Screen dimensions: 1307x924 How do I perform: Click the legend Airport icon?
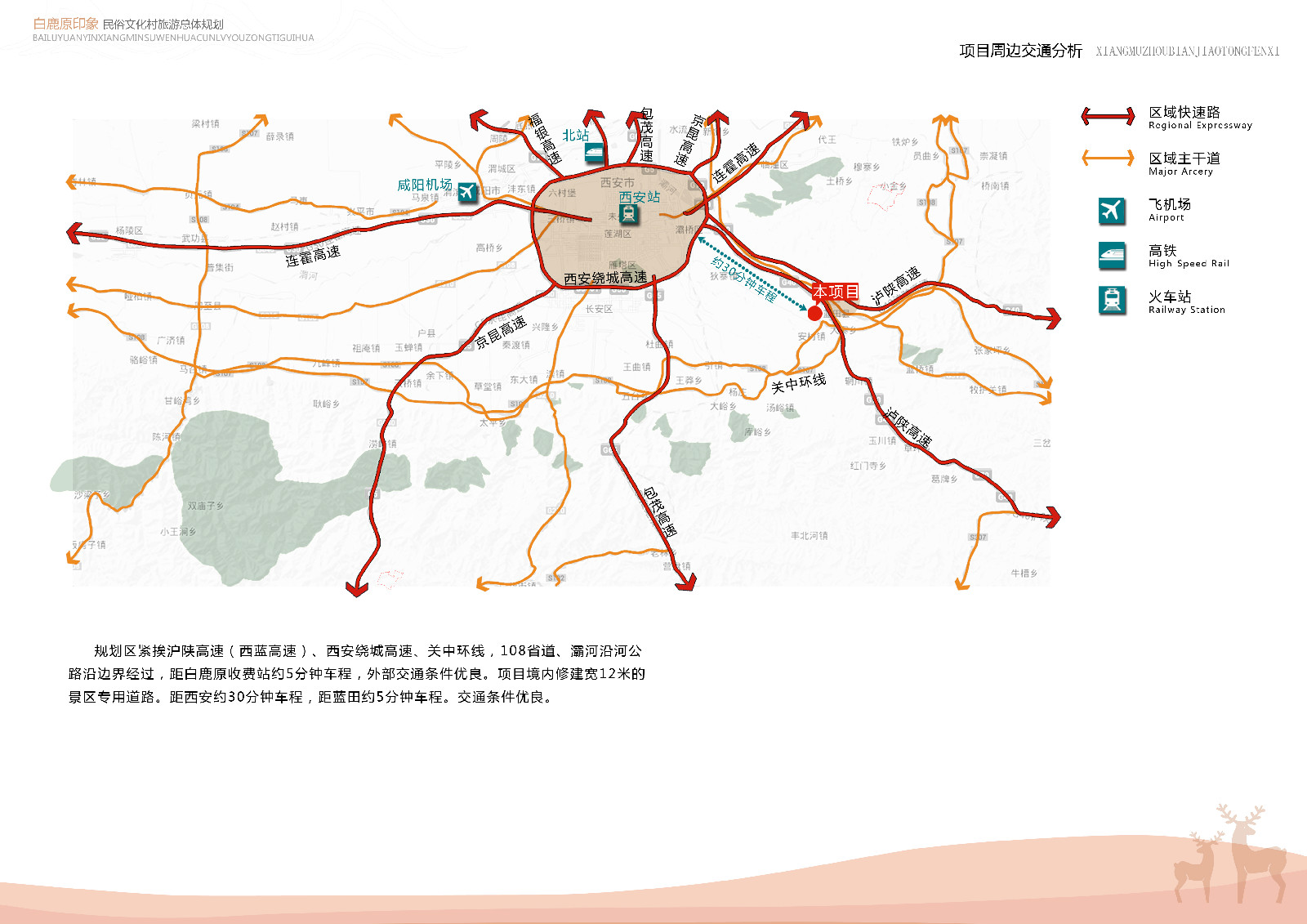[x=1112, y=210]
